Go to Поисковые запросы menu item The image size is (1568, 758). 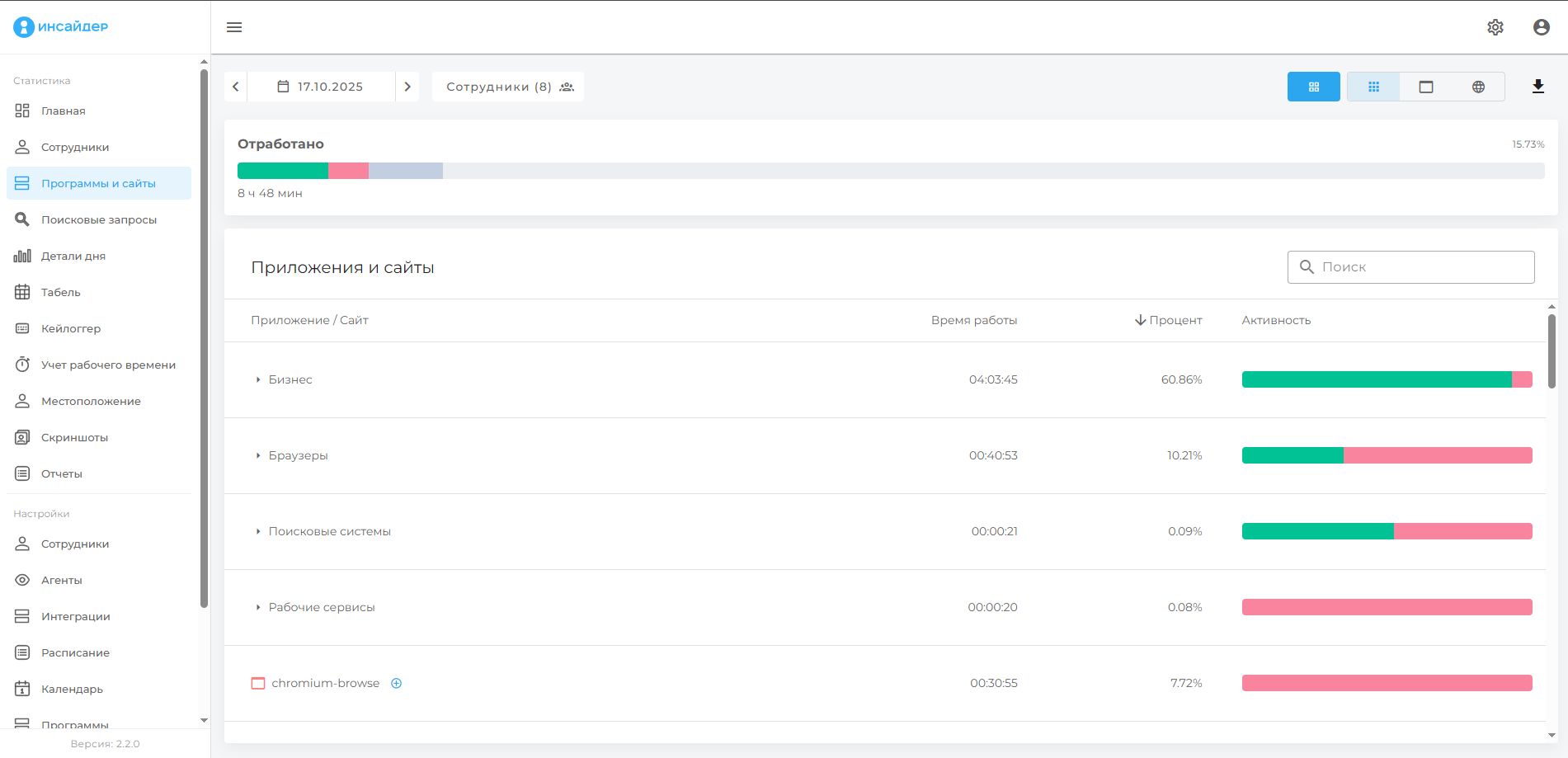click(99, 219)
